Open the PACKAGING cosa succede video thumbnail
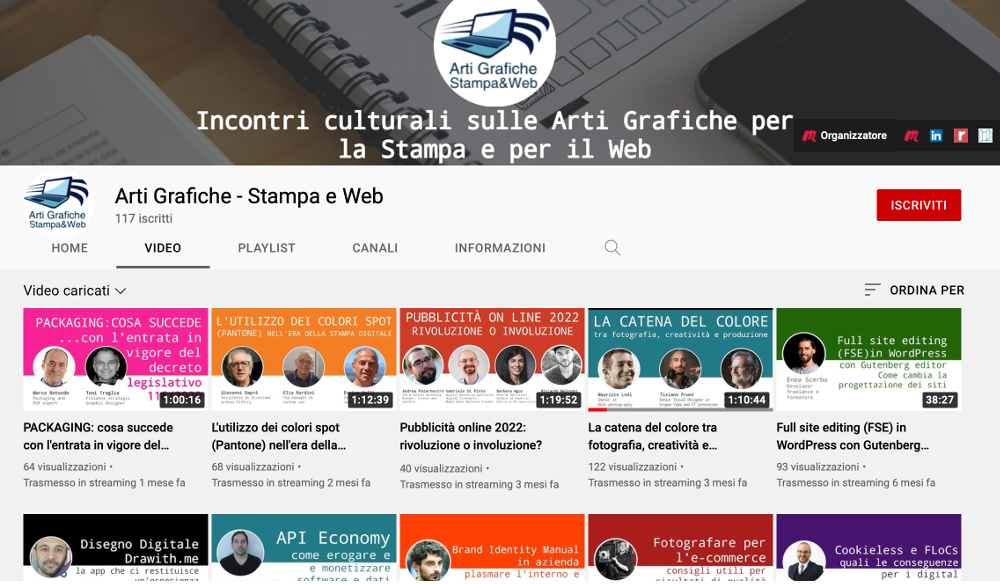Viewport: 1000px width, 584px height. point(115,359)
